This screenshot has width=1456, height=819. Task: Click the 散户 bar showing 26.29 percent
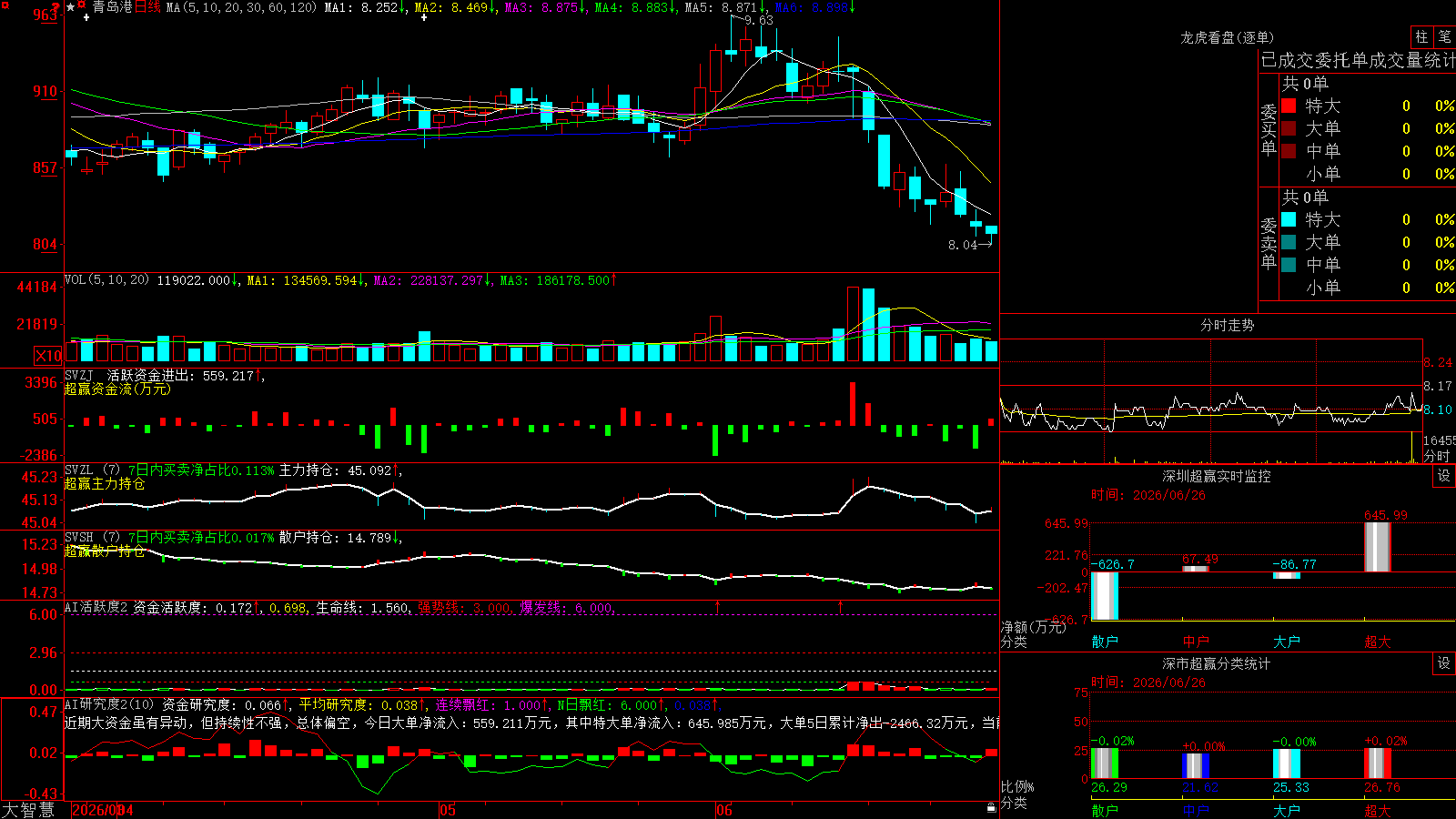pos(1105,763)
